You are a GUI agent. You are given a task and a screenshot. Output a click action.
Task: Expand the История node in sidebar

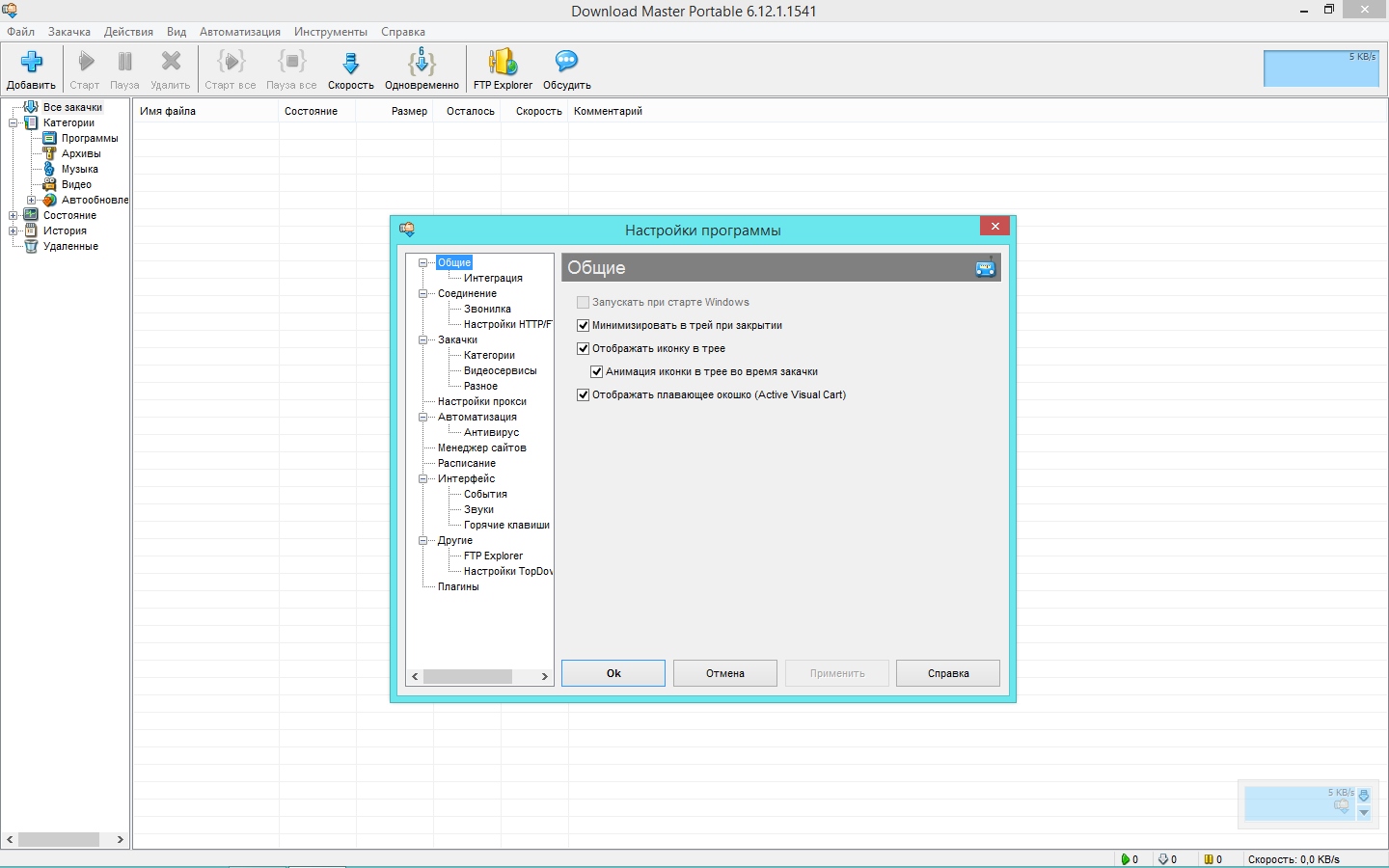point(14,231)
